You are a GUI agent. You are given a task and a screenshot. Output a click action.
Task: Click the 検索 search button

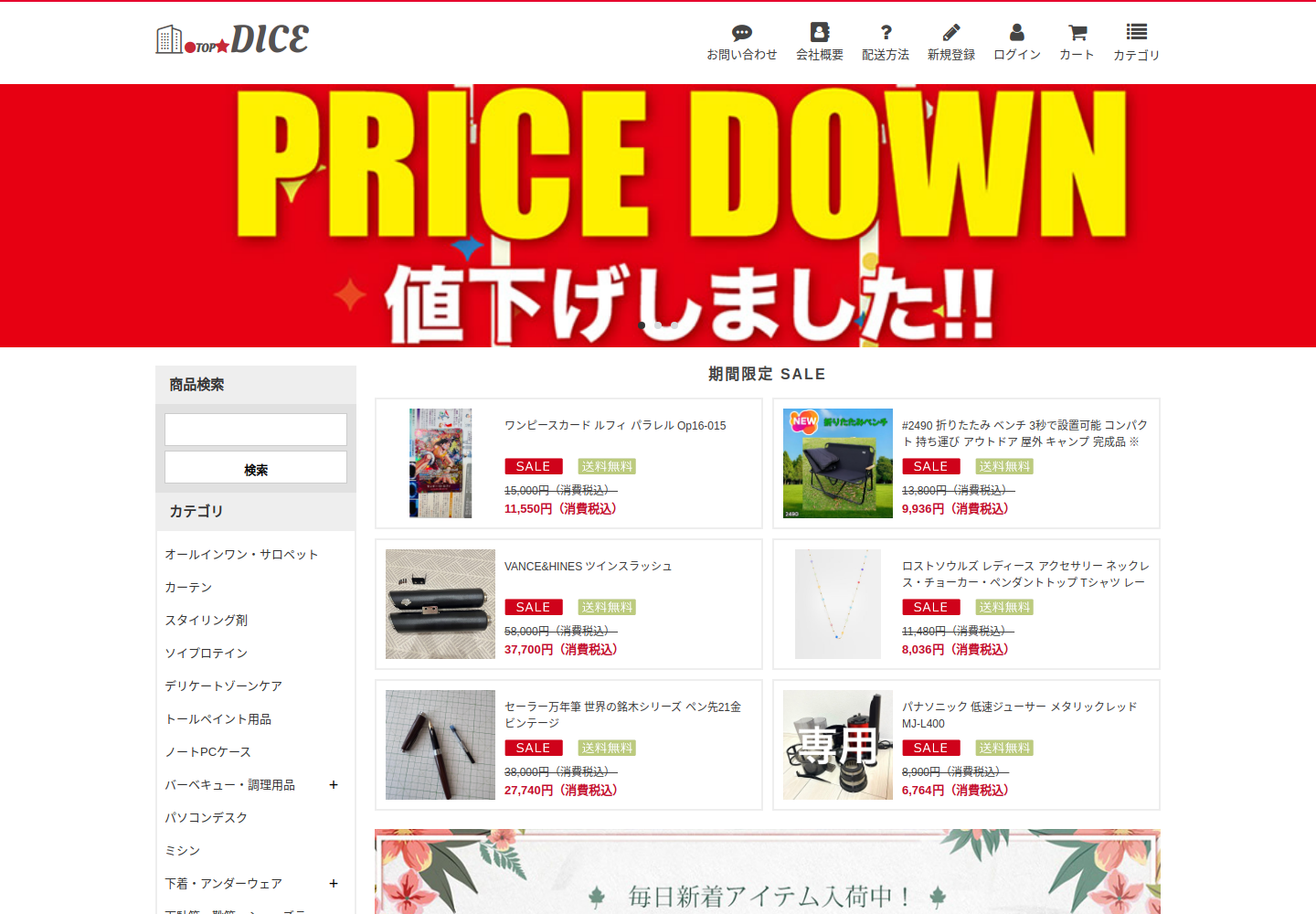pos(256,467)
